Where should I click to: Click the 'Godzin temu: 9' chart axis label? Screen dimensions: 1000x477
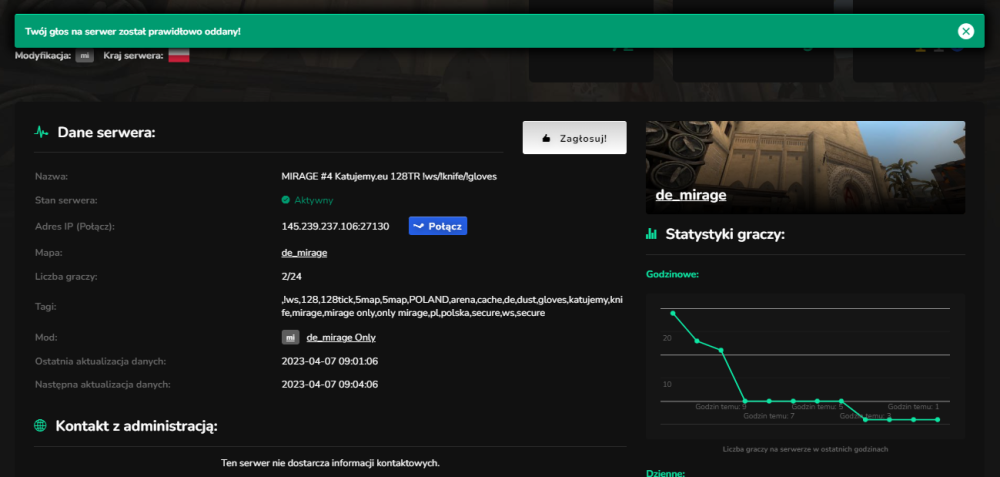(721, 406)
